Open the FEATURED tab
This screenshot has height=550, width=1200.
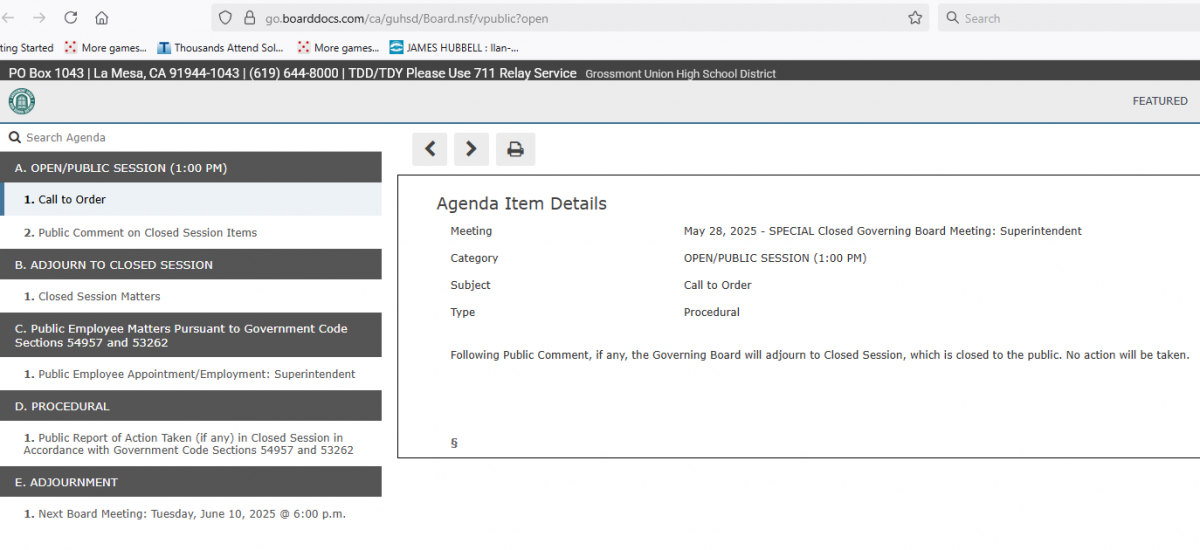1159,101
